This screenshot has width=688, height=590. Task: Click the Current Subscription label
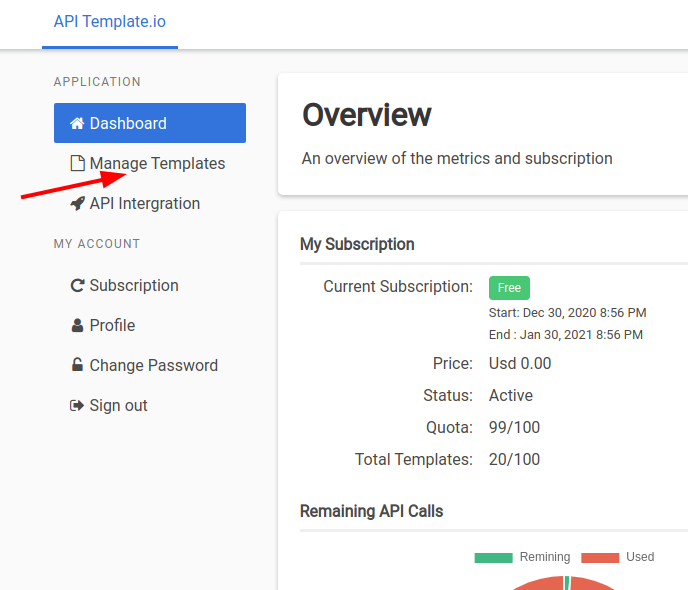[398, 286]
